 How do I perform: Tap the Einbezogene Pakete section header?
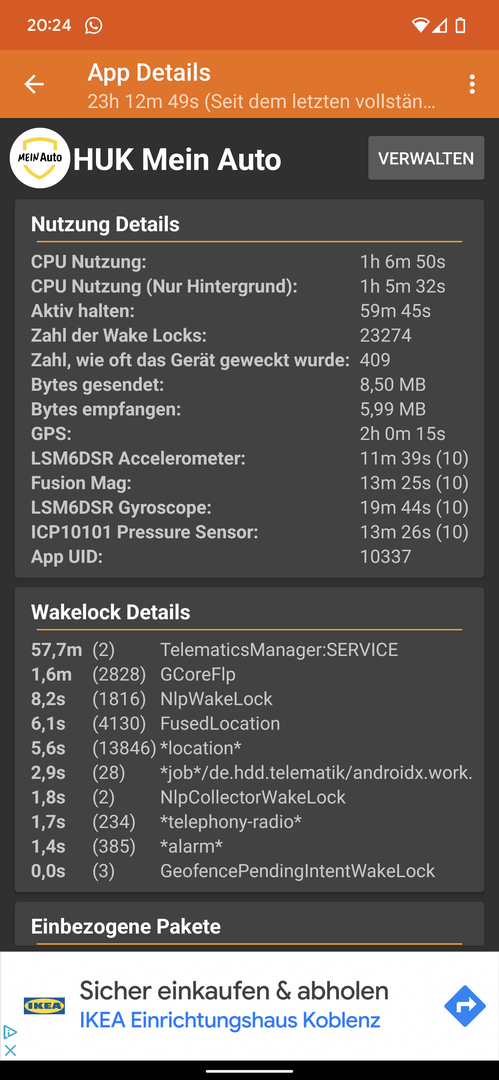point(125,926)
